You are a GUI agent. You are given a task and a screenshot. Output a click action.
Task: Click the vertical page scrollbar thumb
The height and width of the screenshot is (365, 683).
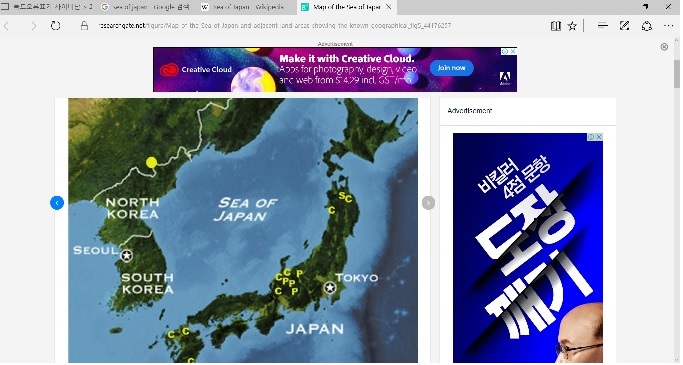[x=676, y=74]
